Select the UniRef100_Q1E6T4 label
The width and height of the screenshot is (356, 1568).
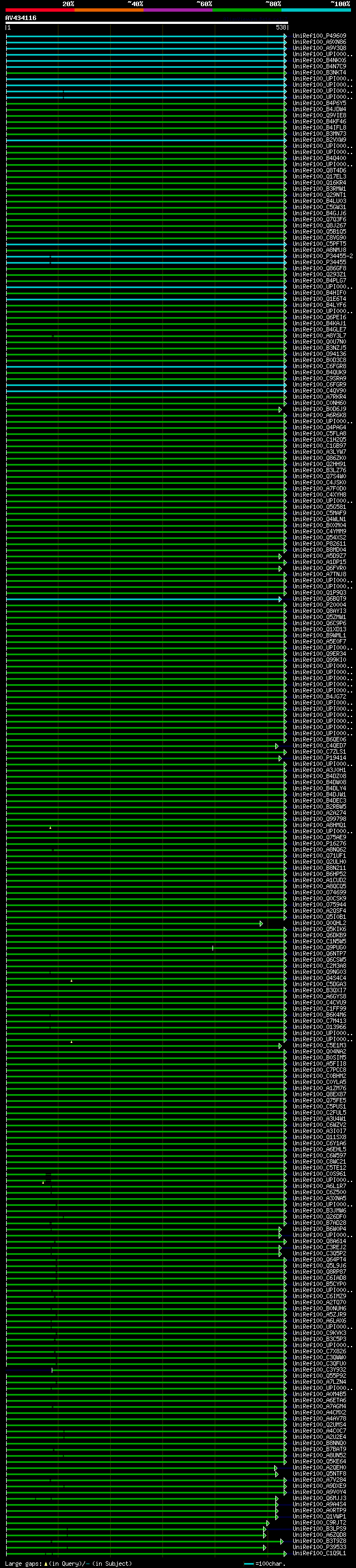coord(319,299)
